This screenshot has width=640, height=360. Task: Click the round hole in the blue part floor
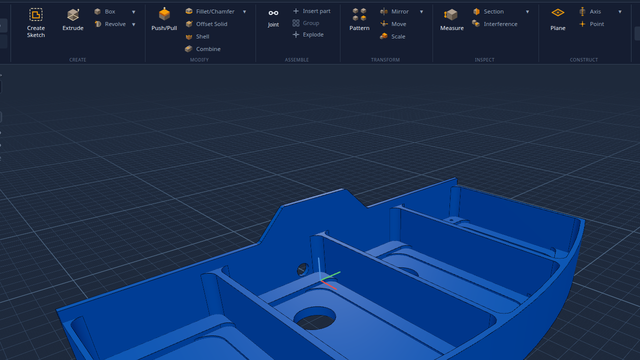[x=315, y=318]
